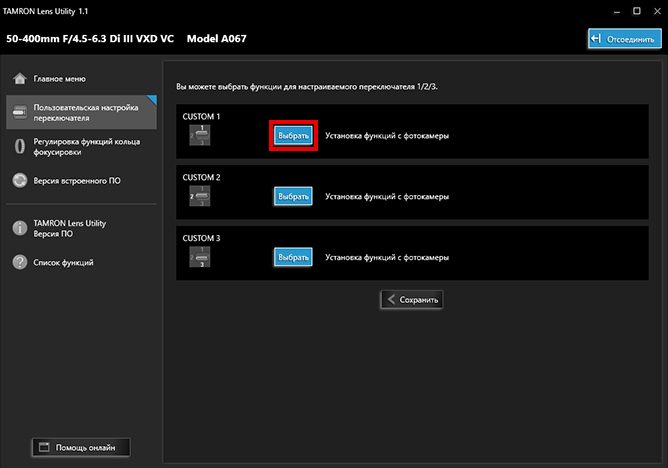The image size is (668, 468).
Task: Click the instruction text about переключателя 1/2/3
Action: (x=307, y=86)
